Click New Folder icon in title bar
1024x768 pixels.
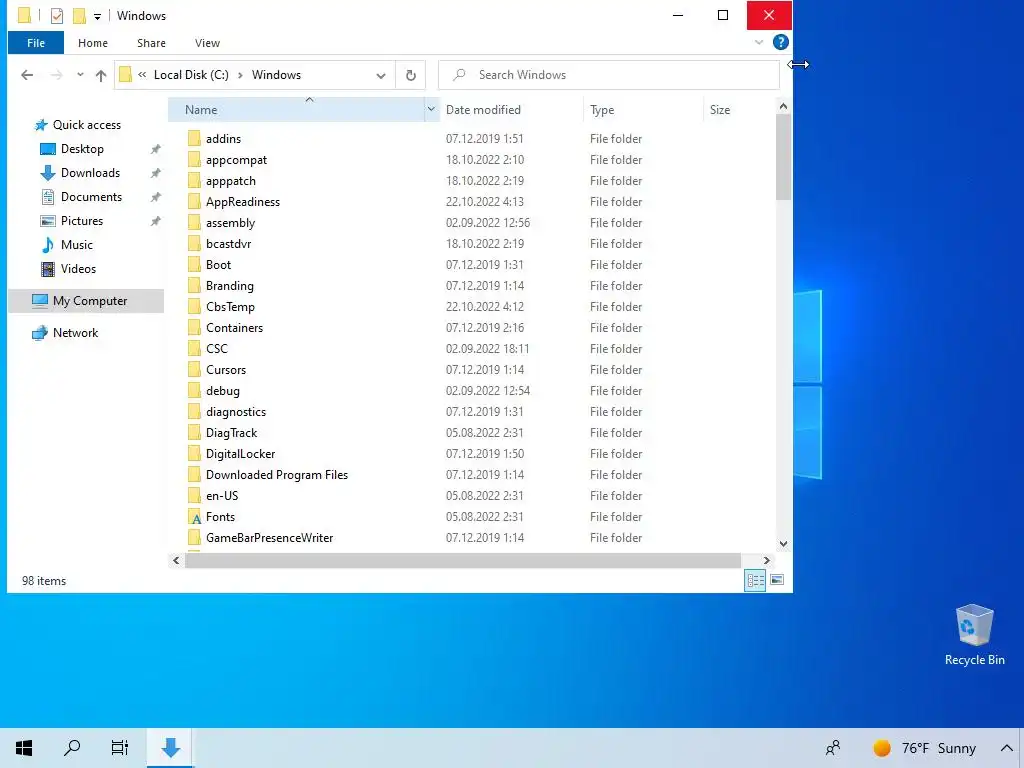tap(79, 16)
